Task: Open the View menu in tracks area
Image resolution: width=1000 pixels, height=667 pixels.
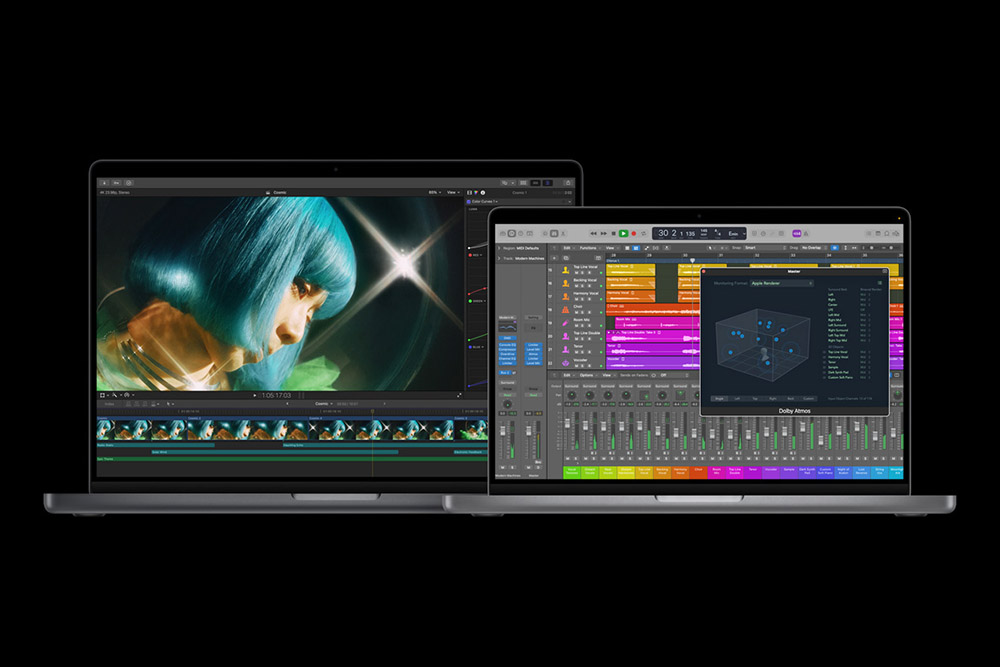Action: coord(610,248)
